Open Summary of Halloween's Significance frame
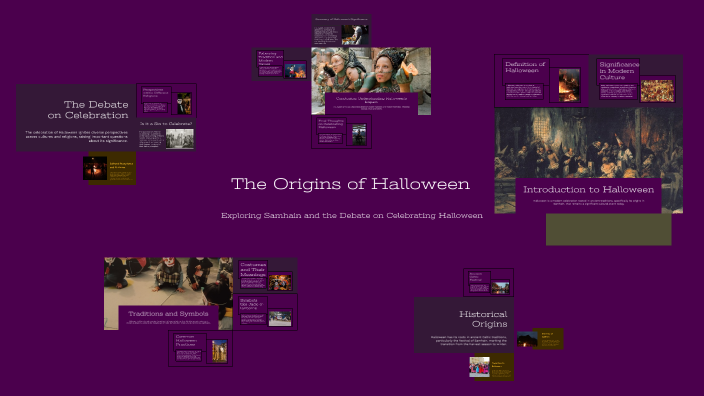Screen dimensions: 704x396 click(341, 31)
